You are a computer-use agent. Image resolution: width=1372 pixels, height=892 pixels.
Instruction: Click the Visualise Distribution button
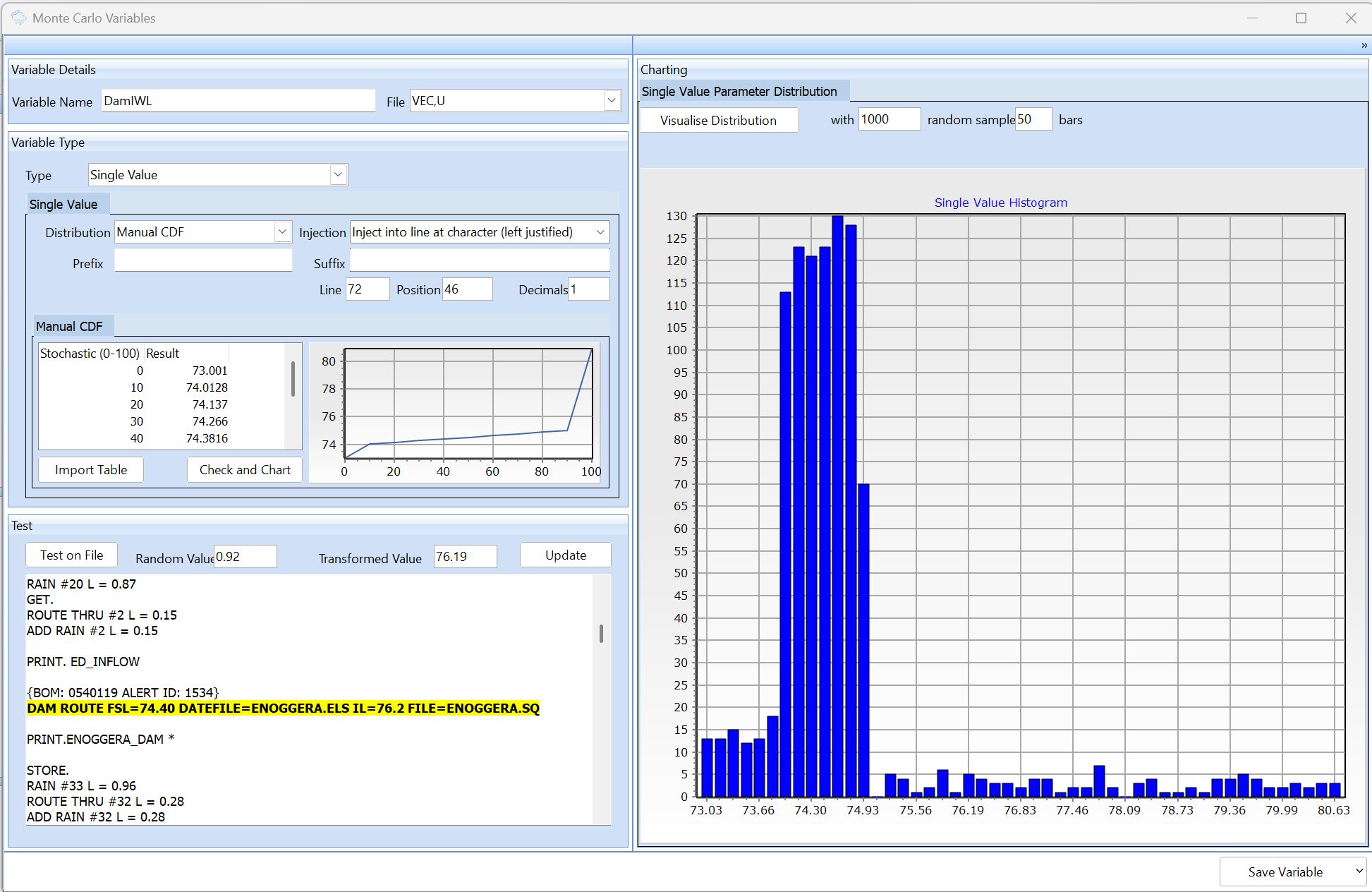[x=718, y=120]
